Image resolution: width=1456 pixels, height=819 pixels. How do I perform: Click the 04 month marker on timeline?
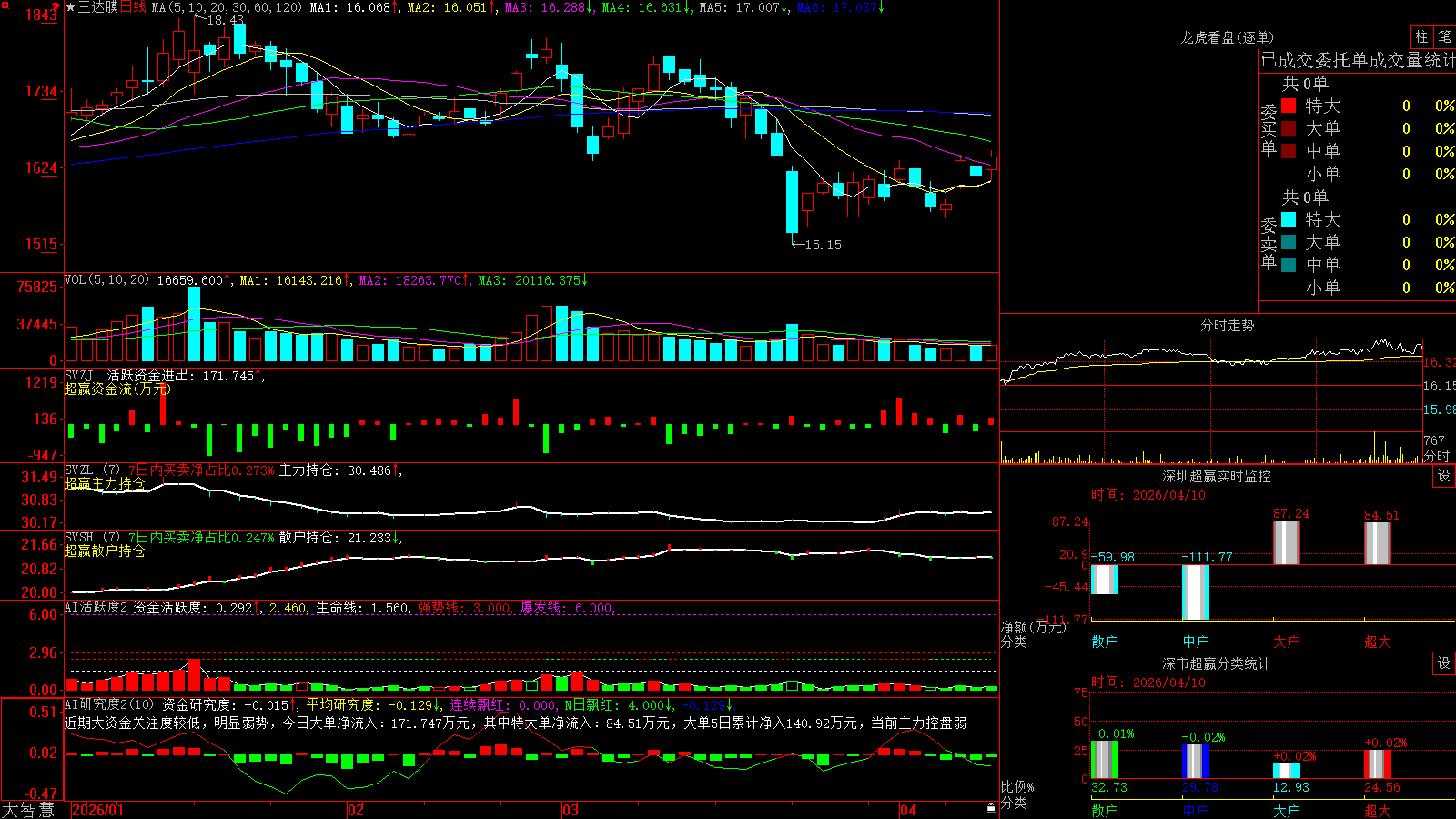click(908, 810)
